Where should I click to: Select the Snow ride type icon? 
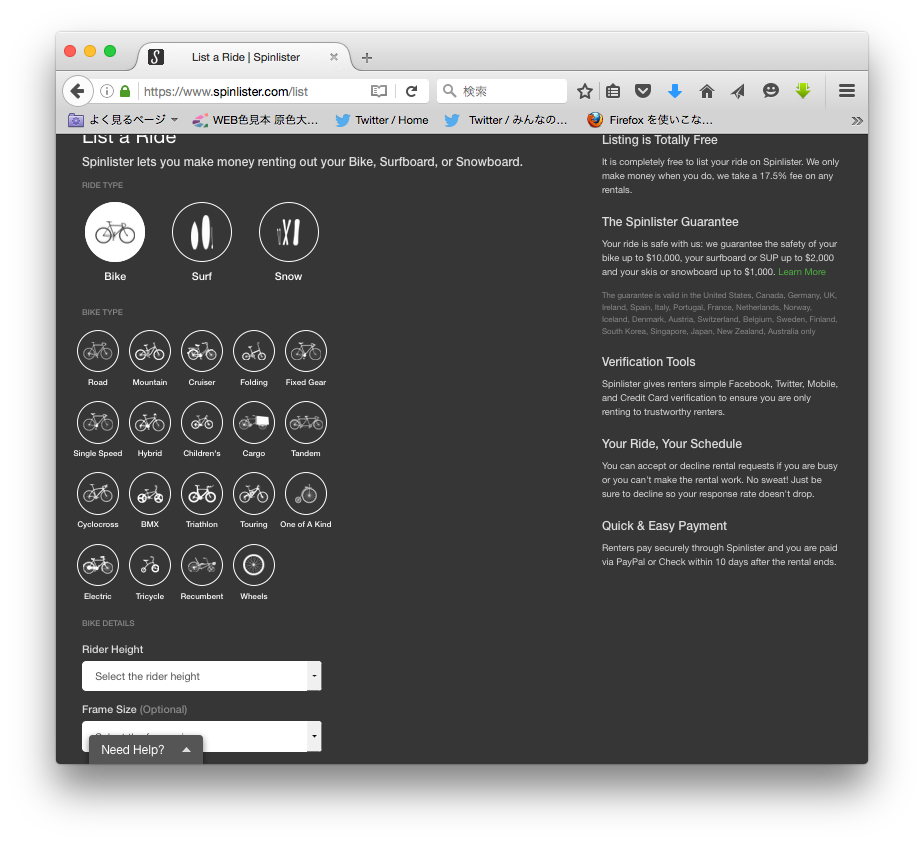(x=289, y=232)
